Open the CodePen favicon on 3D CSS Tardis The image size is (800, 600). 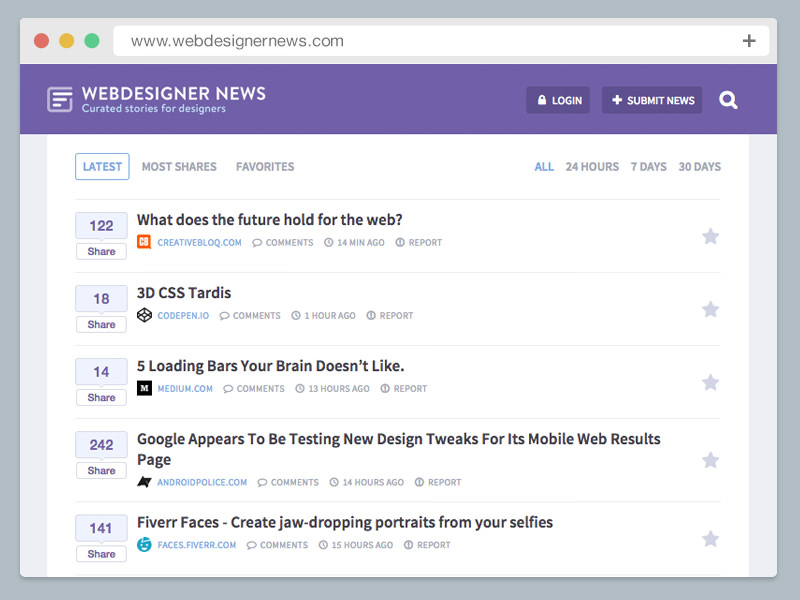pos(145,315)
